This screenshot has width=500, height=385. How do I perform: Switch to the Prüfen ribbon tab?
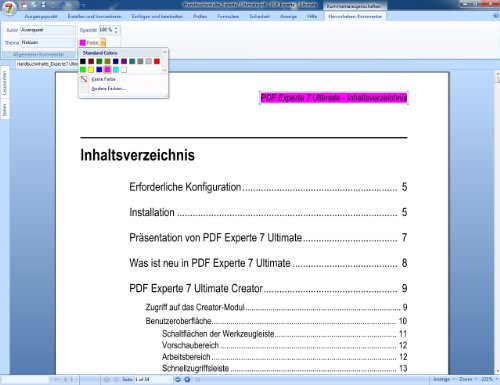[x=200, y=16]
